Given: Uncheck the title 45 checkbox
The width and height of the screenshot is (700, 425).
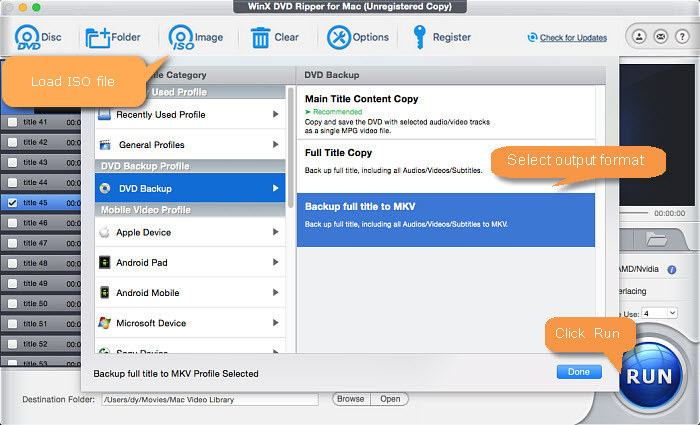Looking at the screenshot, I should coord(12,203).
